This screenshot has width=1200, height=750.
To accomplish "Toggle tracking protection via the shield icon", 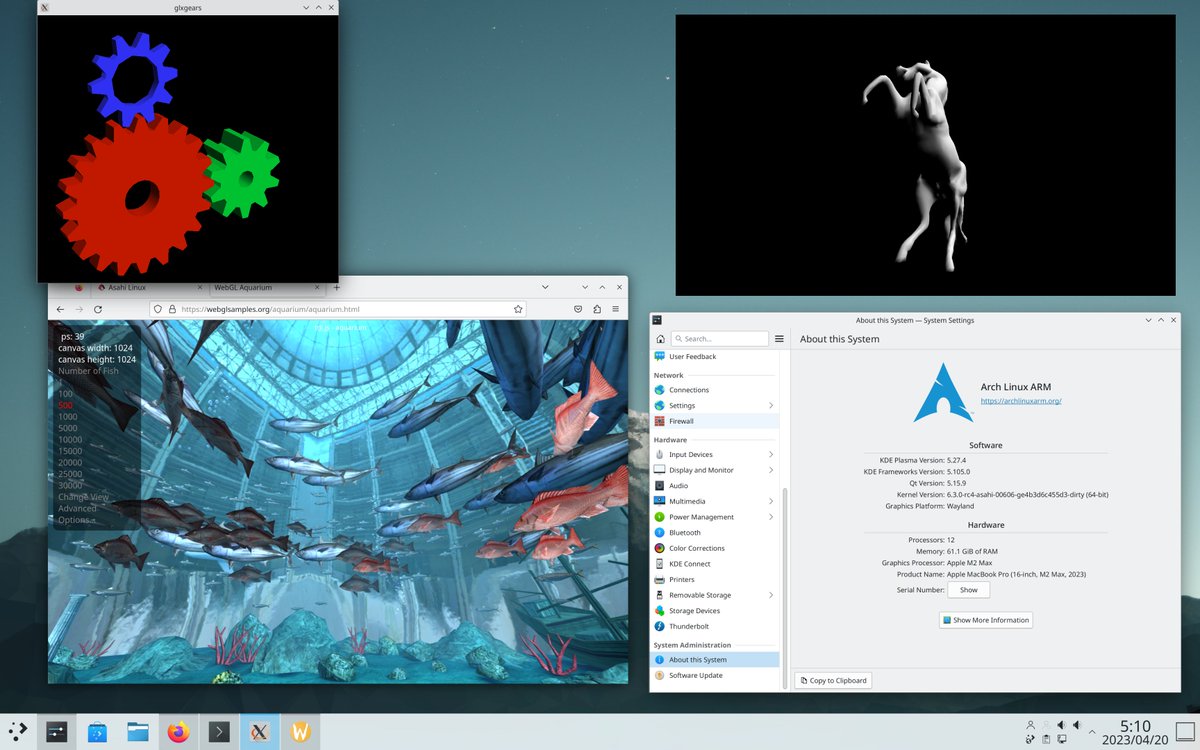I will tap(158, 309).
